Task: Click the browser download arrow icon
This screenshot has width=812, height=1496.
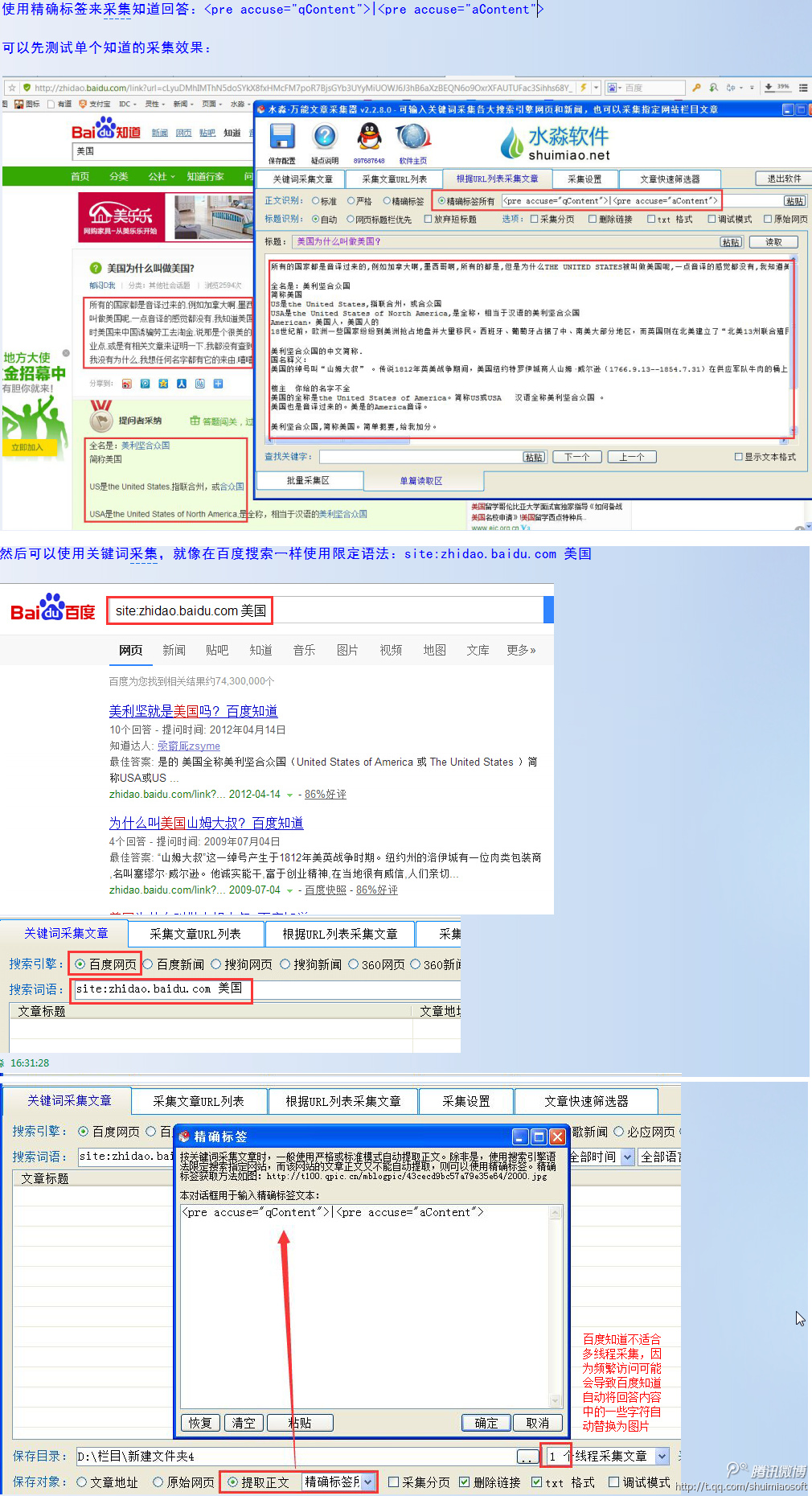Action: point(769,87)
